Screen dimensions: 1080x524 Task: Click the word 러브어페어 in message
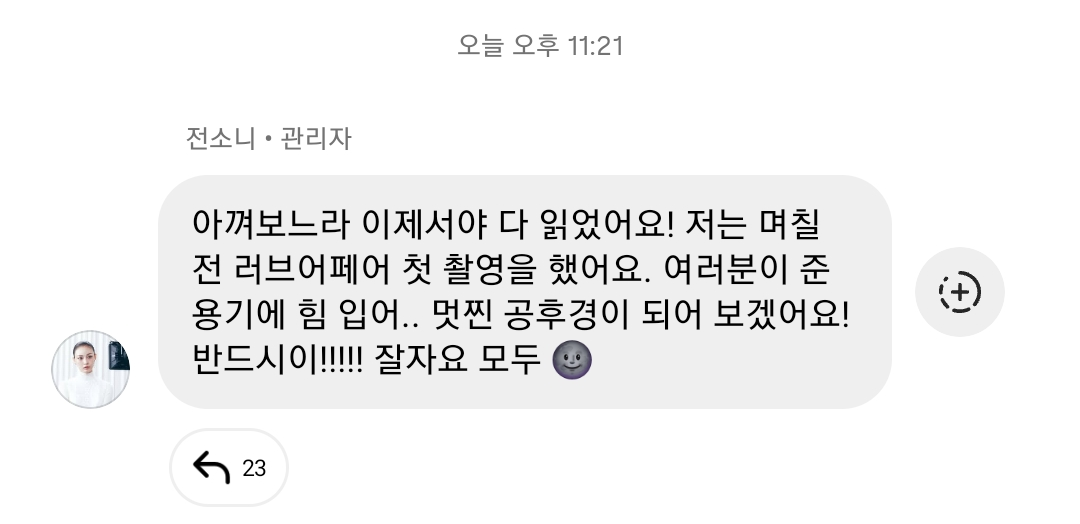tap(312, 270)
